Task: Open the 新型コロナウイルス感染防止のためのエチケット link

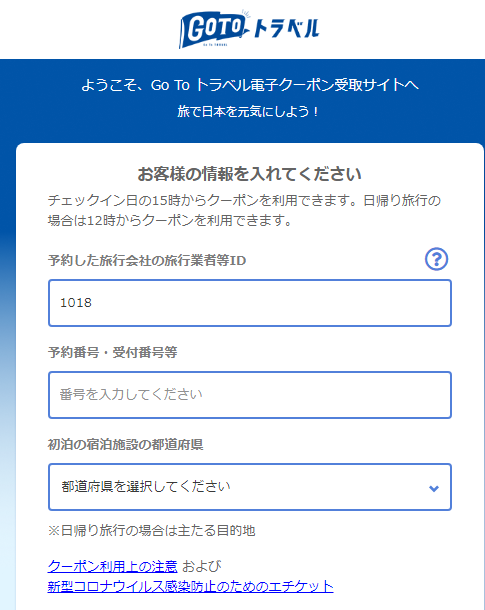Action: 191,586
